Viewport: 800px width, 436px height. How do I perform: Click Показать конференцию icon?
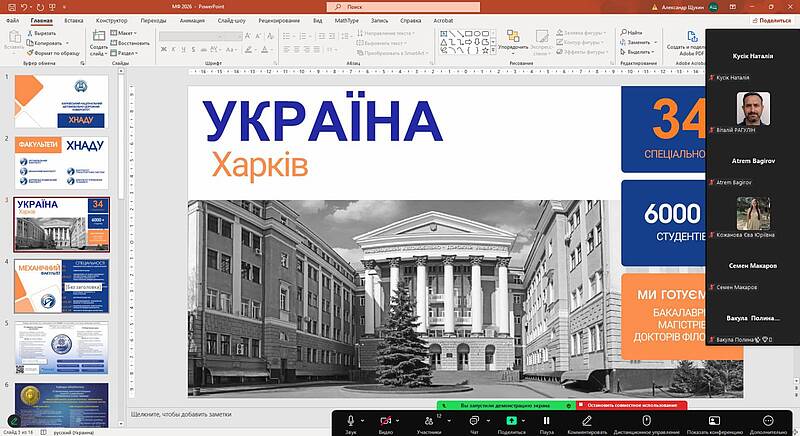pos(714,421)
